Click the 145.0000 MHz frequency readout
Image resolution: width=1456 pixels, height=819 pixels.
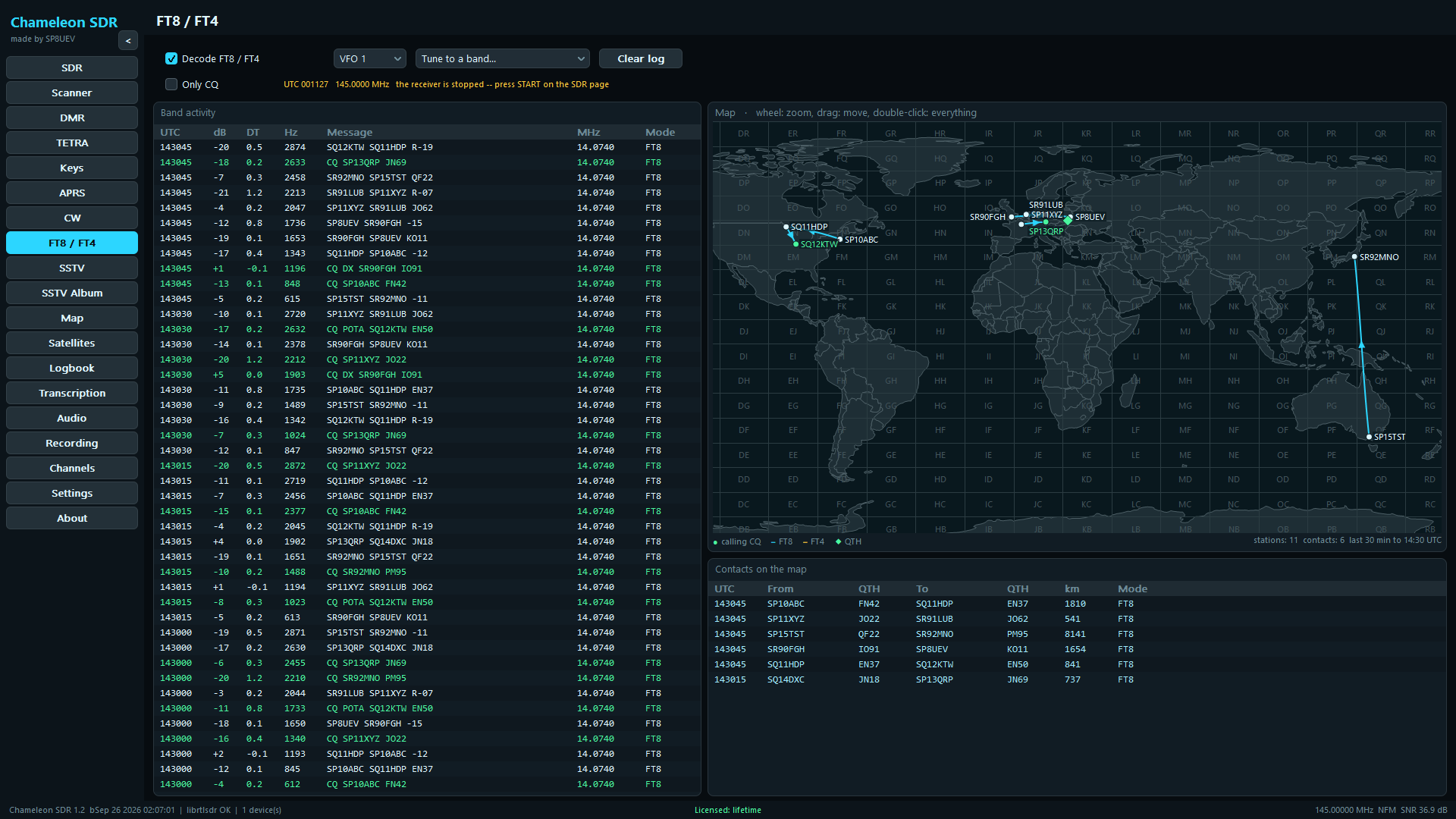362,84
